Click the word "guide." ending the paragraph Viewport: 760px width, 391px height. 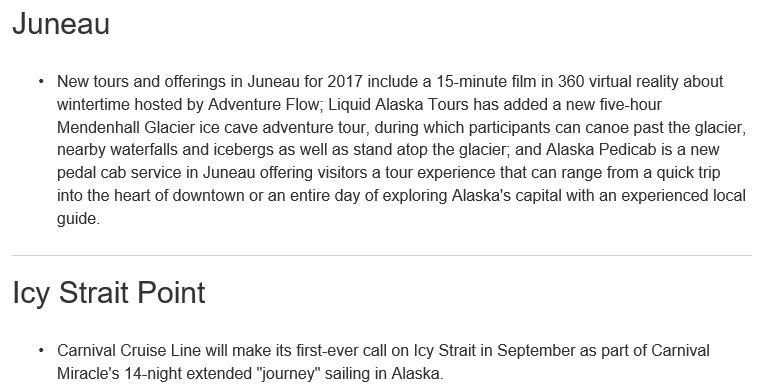[79, 219]
